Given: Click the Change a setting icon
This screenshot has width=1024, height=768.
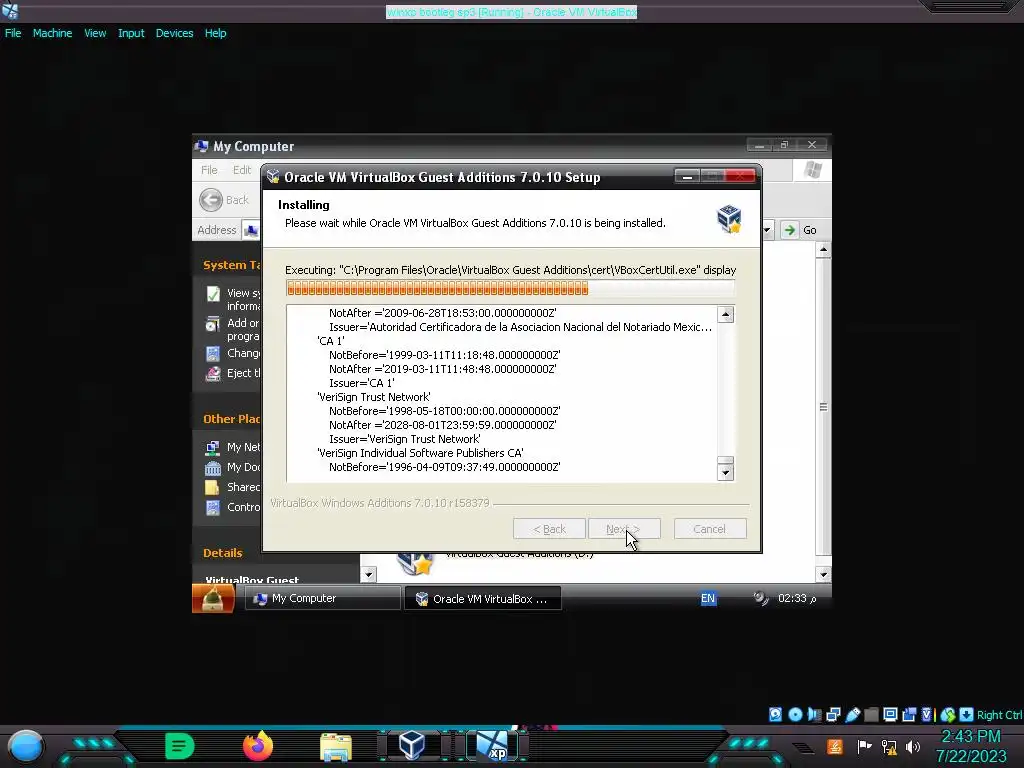Looking at the screenshot, I should (x=213, y=354).
